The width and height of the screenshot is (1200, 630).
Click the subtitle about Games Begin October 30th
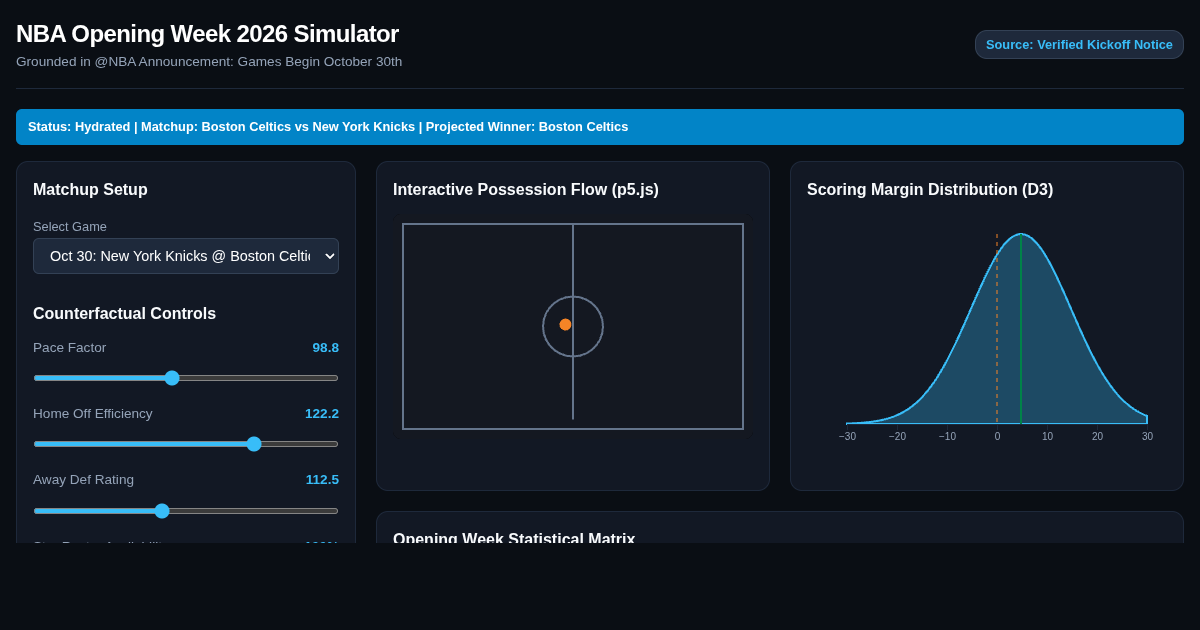tap(209, 62)
